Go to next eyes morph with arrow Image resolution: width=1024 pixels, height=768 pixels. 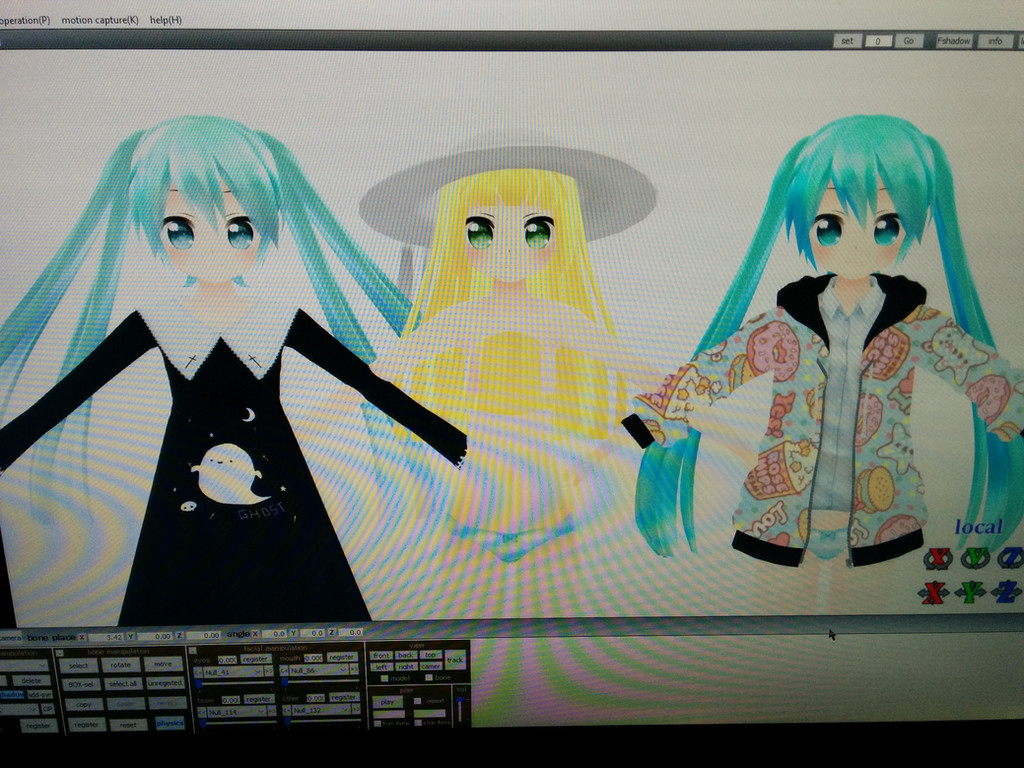[x=269, y=672]
